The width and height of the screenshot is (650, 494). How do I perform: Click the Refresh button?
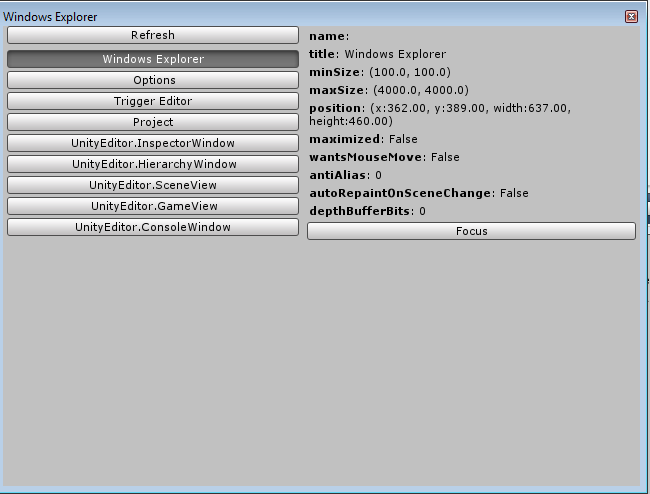[153, 35]
